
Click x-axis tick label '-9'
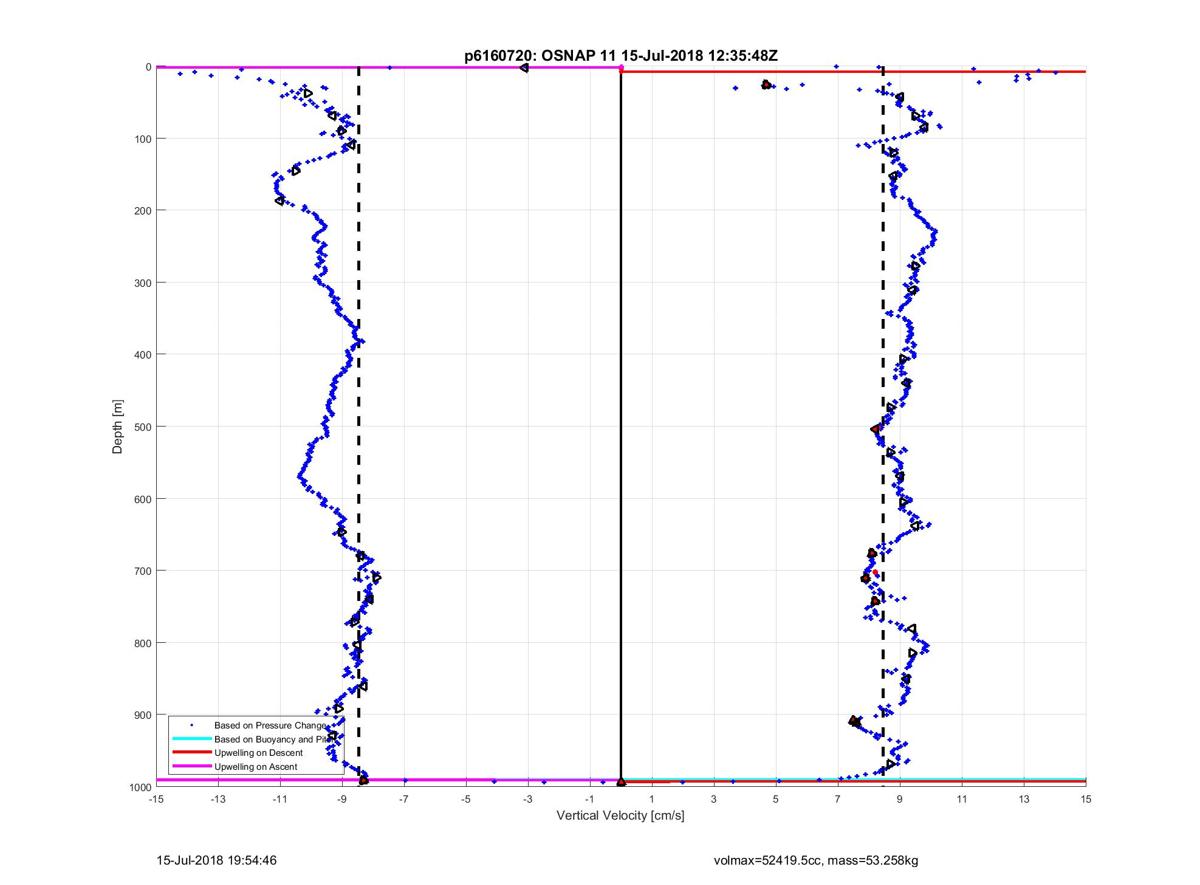[342, 799]
